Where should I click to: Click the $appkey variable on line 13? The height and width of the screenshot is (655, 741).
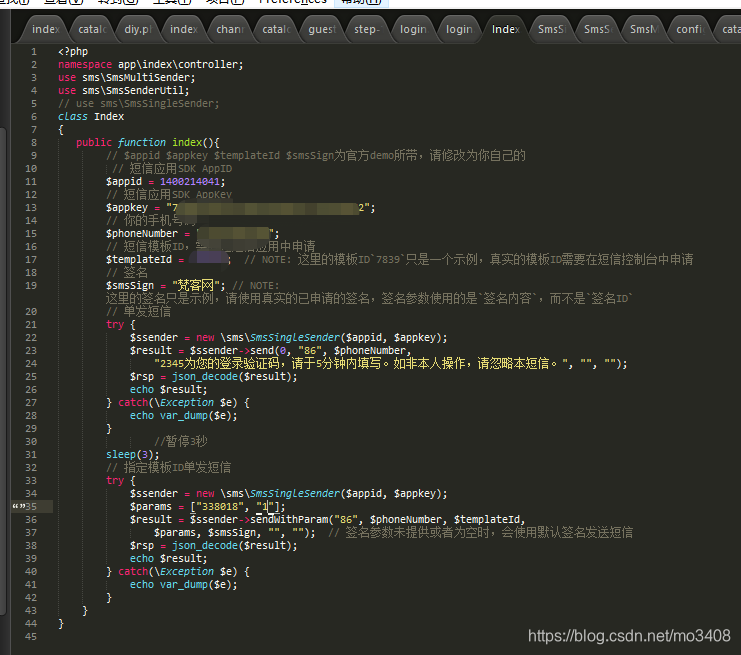(x=127, y=207)
